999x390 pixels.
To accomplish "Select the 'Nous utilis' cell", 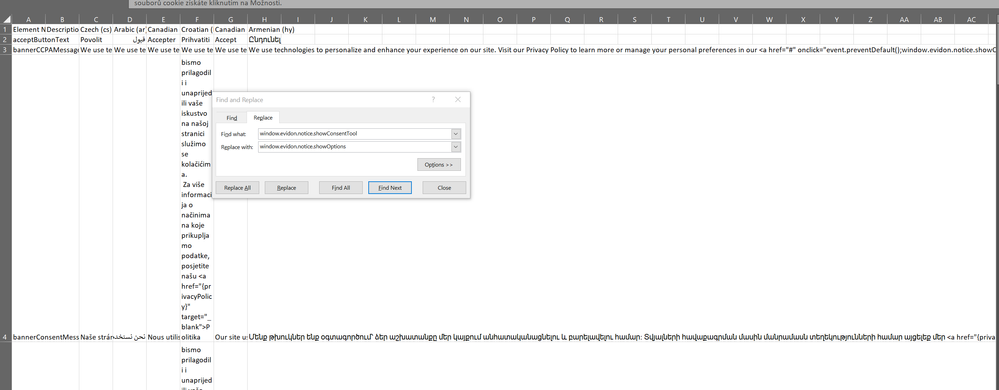I will tap(163, 336).
